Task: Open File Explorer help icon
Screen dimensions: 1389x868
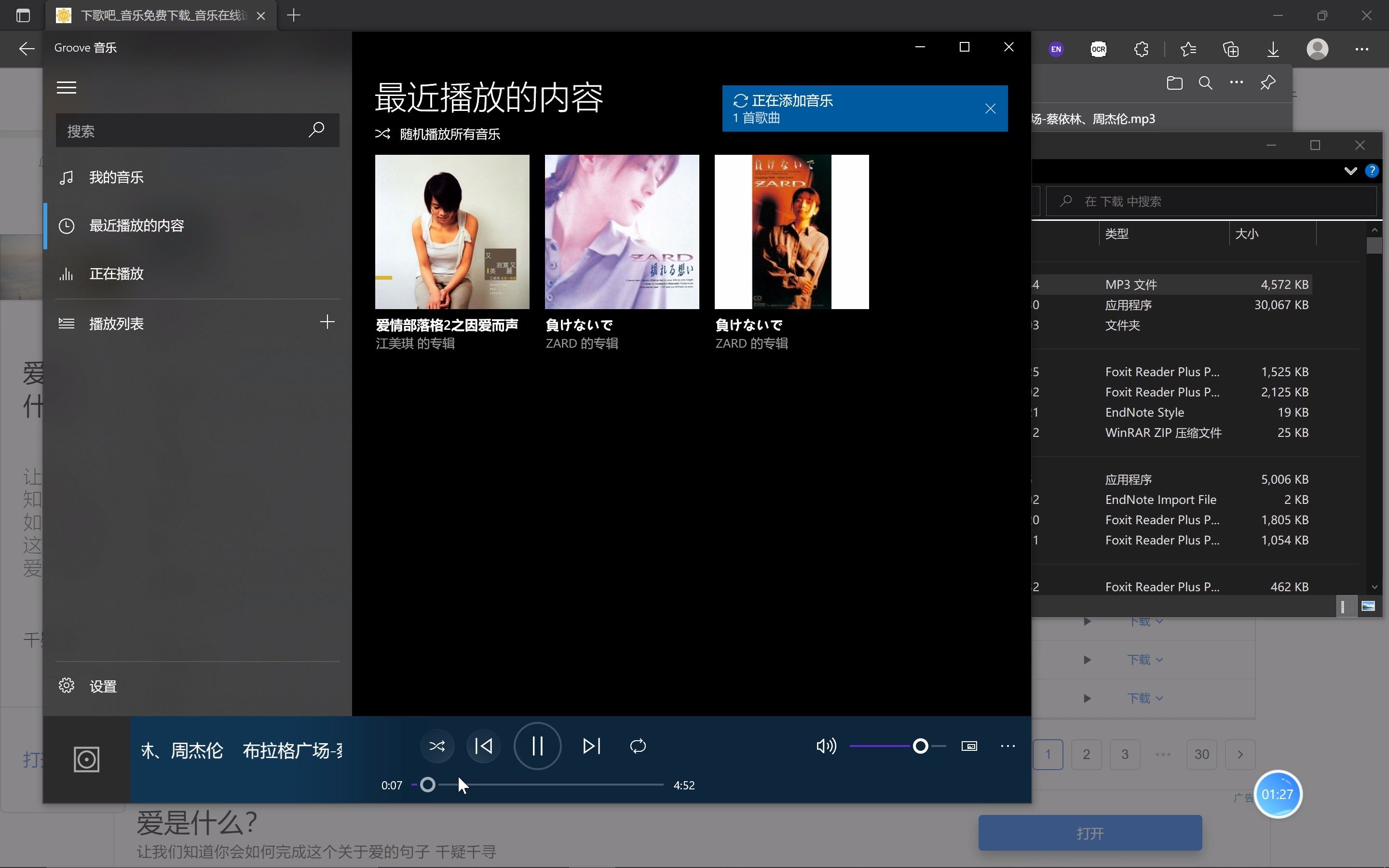Action: 1372,171
